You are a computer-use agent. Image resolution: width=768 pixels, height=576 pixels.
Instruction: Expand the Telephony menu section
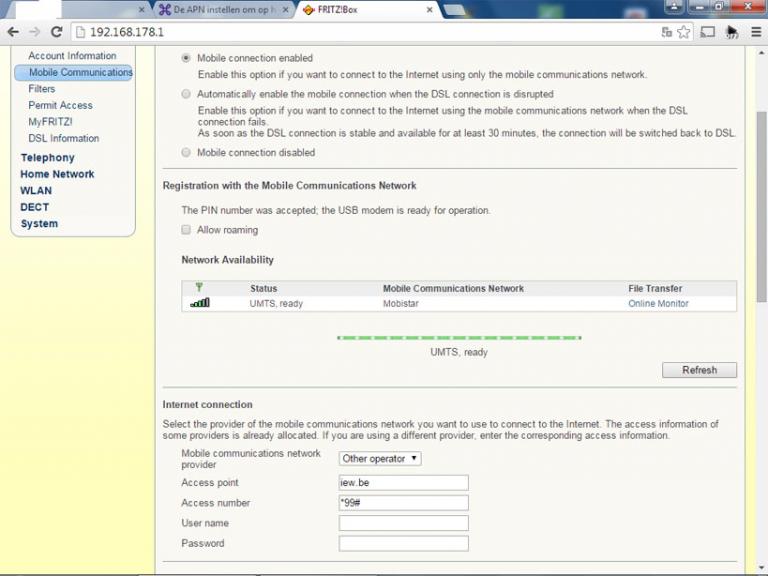tap(47, 158)
